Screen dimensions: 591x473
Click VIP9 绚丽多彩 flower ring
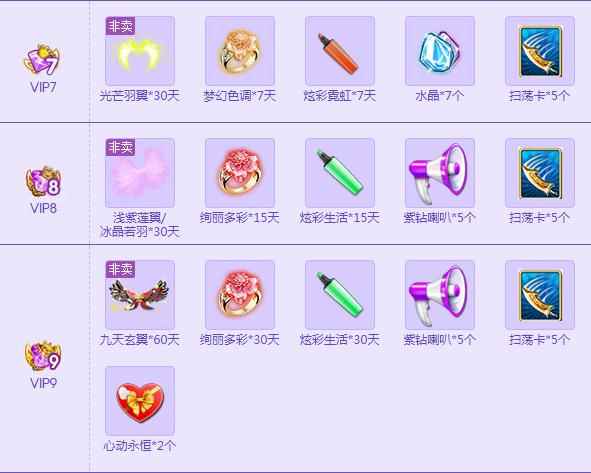240,295
